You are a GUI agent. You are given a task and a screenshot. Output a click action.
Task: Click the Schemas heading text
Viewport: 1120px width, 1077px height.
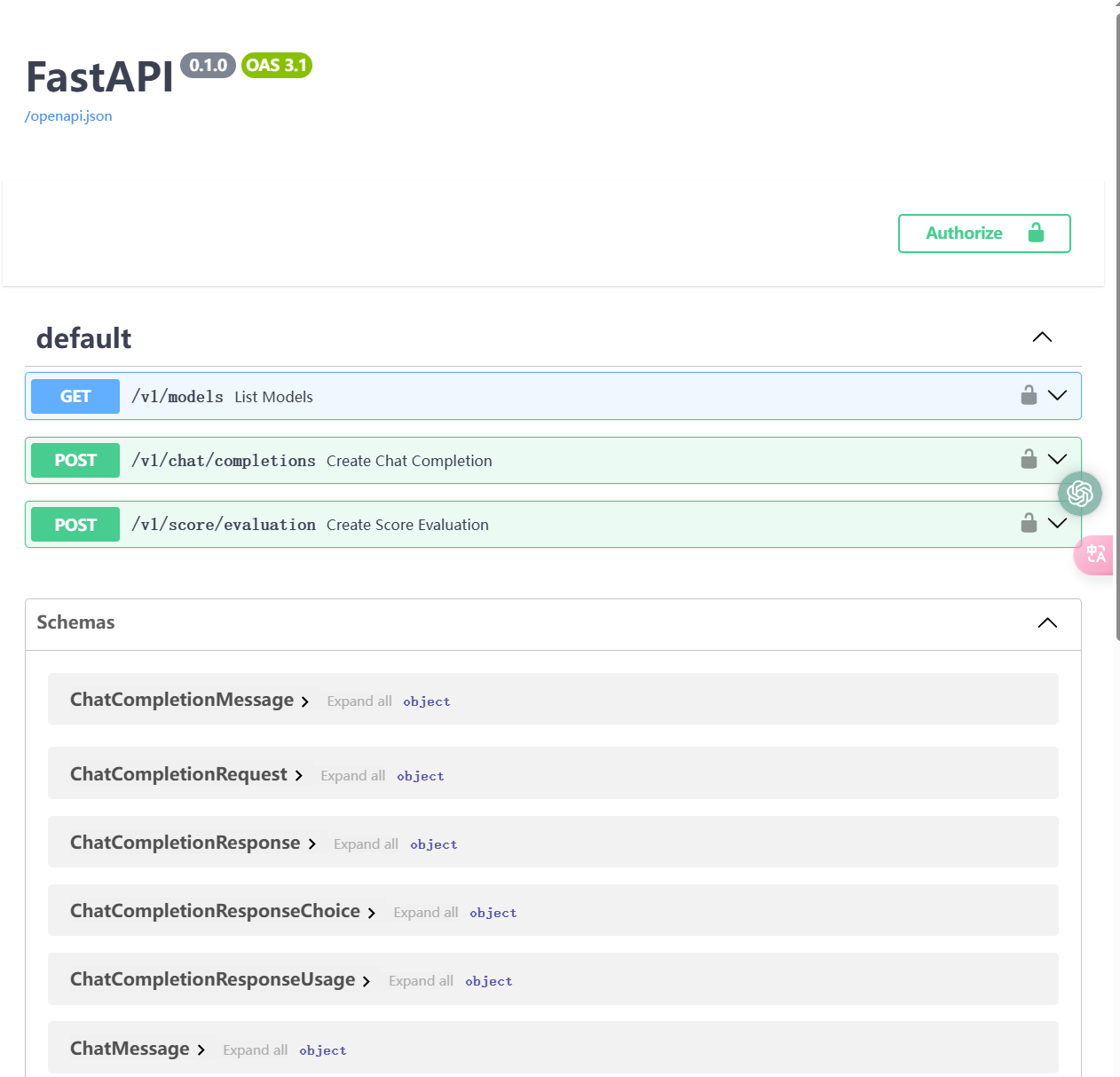(75, 622)
